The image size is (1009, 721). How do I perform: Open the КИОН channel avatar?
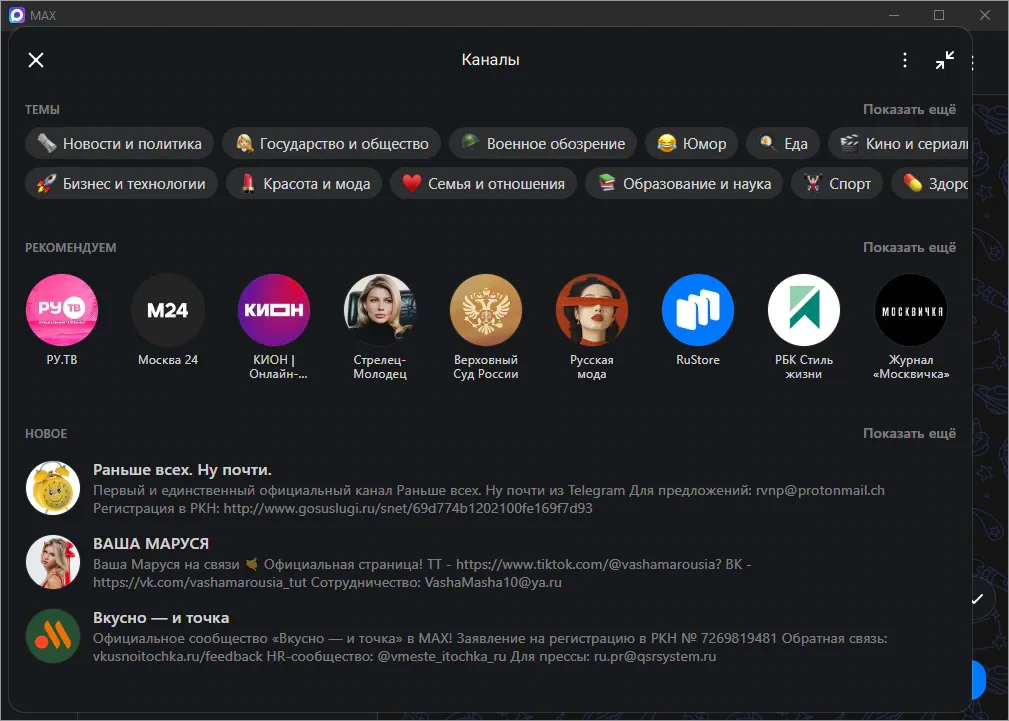click(273, 310)
